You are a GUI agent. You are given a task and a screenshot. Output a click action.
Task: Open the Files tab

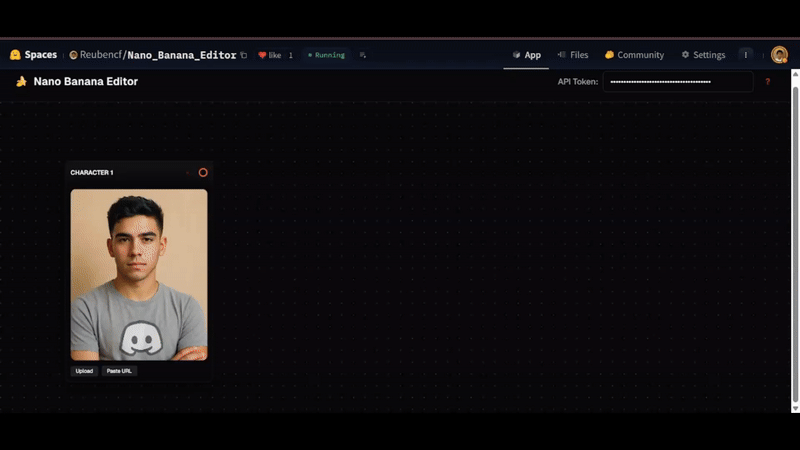click(x=573, y=55)
